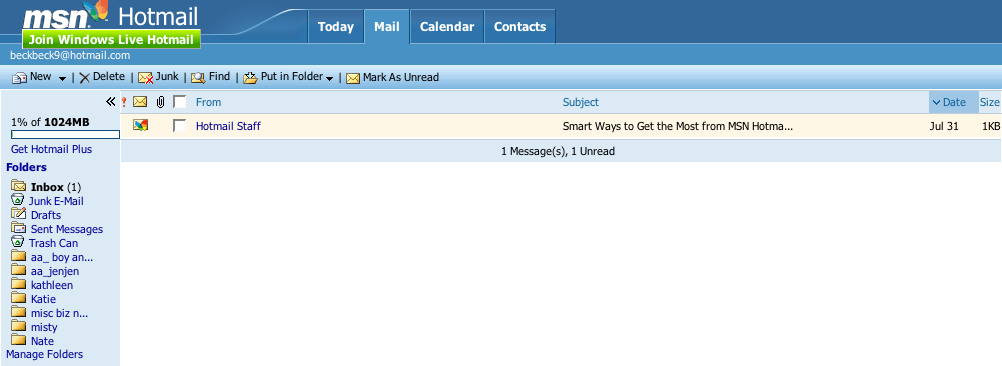1002x366 pixels.
Task: Sort messages by From column
Action: pyautogui.click(x=208, y=102)
